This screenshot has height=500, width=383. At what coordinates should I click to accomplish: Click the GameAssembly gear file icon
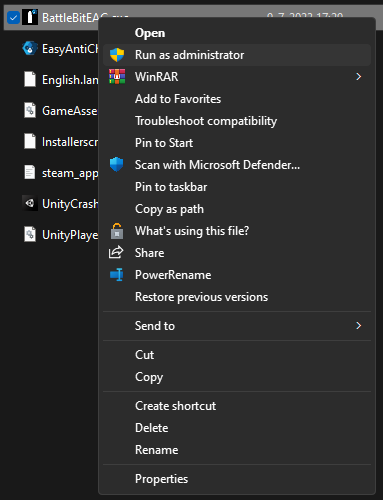(x=30, y=110)
